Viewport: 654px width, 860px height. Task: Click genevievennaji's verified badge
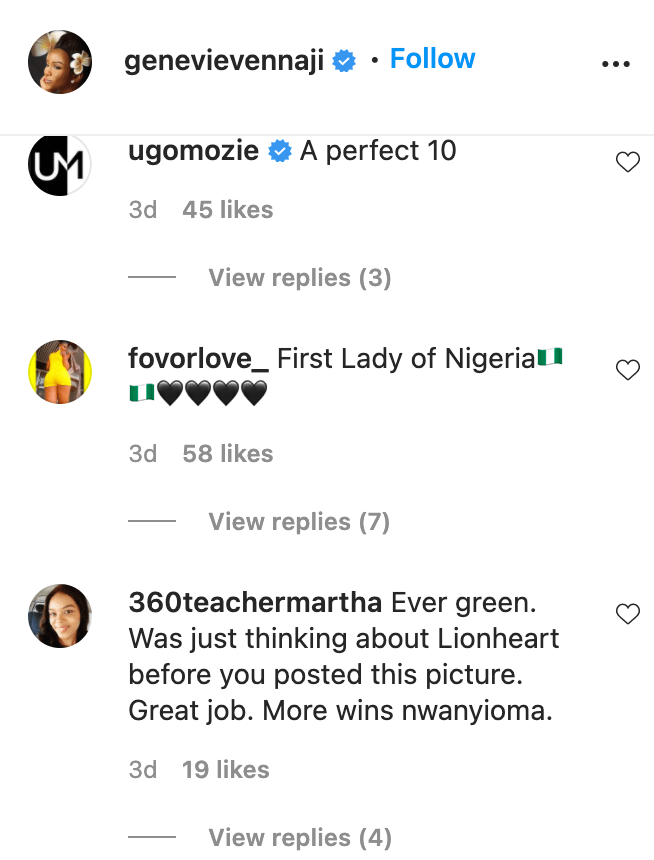pyautogui.click(x=345, y=62)
